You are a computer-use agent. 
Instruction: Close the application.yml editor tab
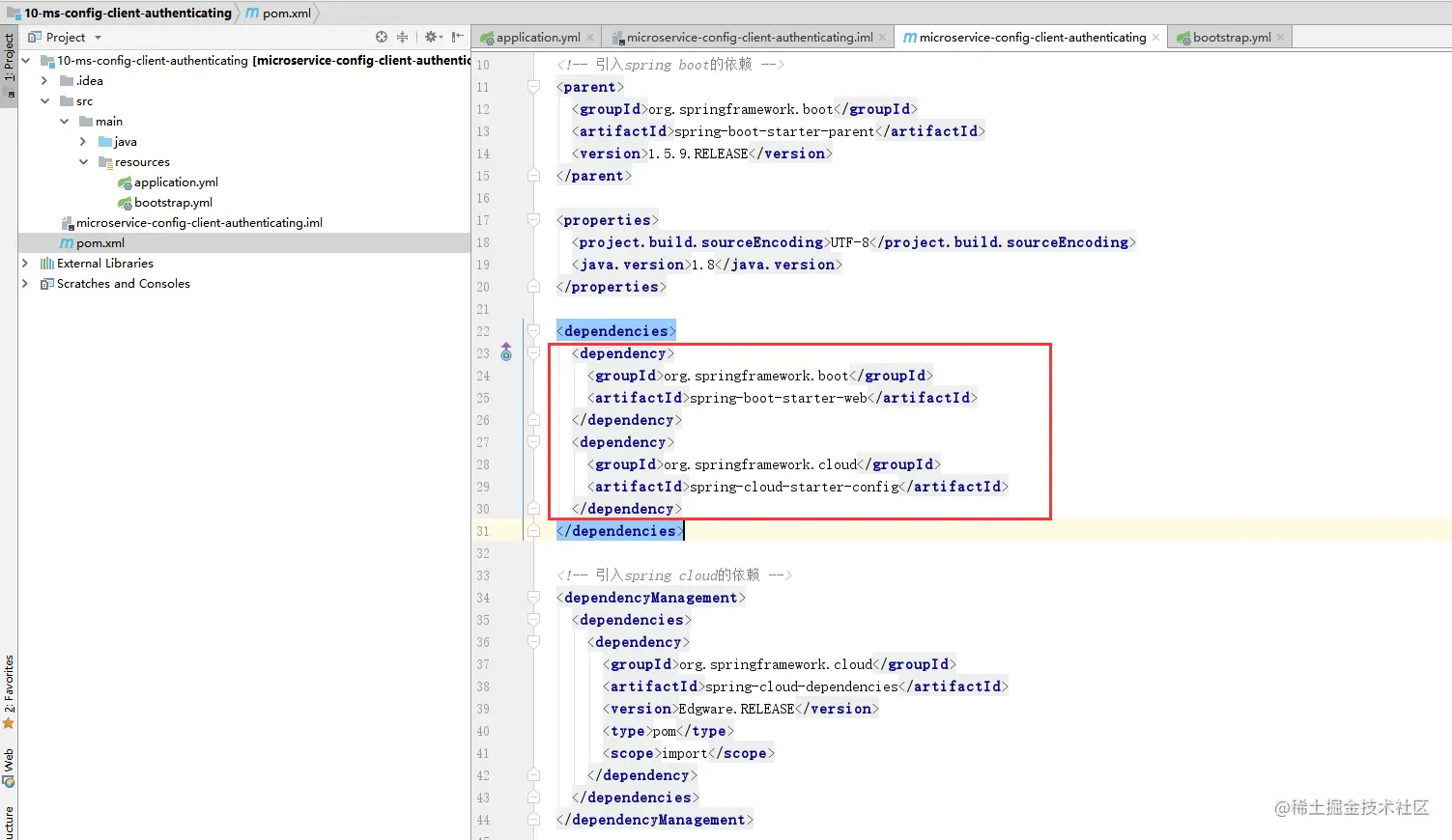click(x=590, y=38)
